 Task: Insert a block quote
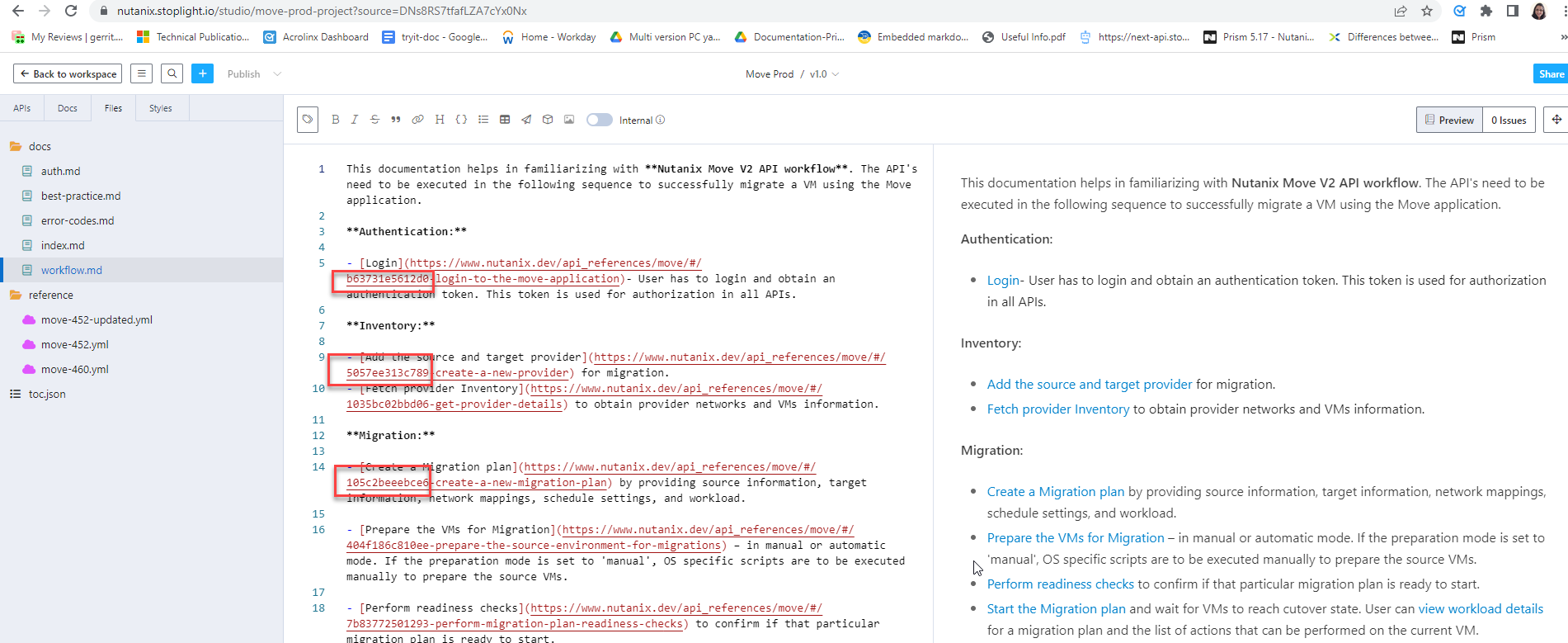396,120
